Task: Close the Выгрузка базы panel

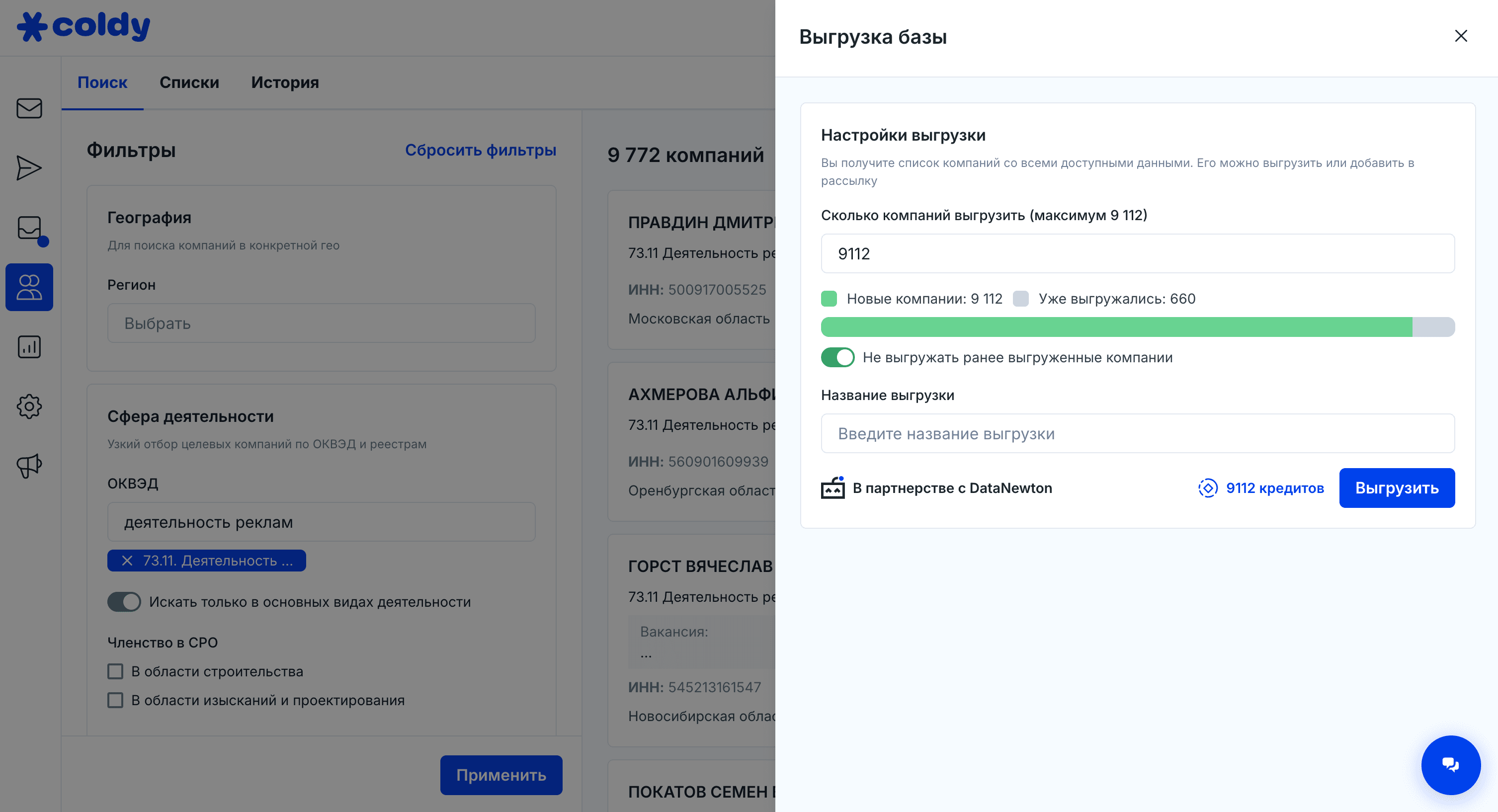Action: (x=1460, y=36)
